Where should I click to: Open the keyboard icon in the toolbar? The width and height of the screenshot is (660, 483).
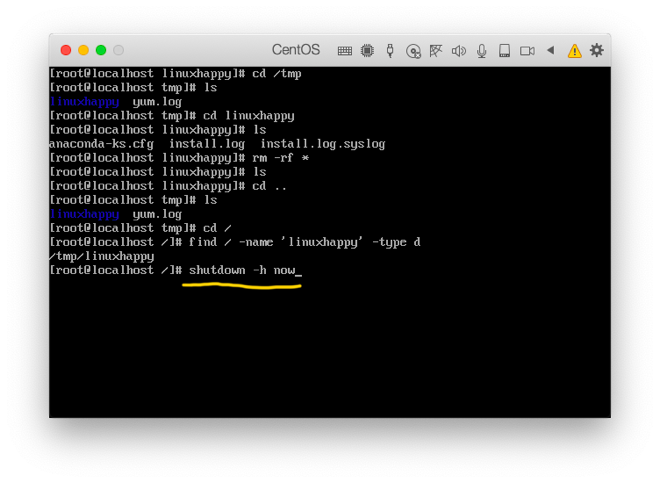pos(345,51)
